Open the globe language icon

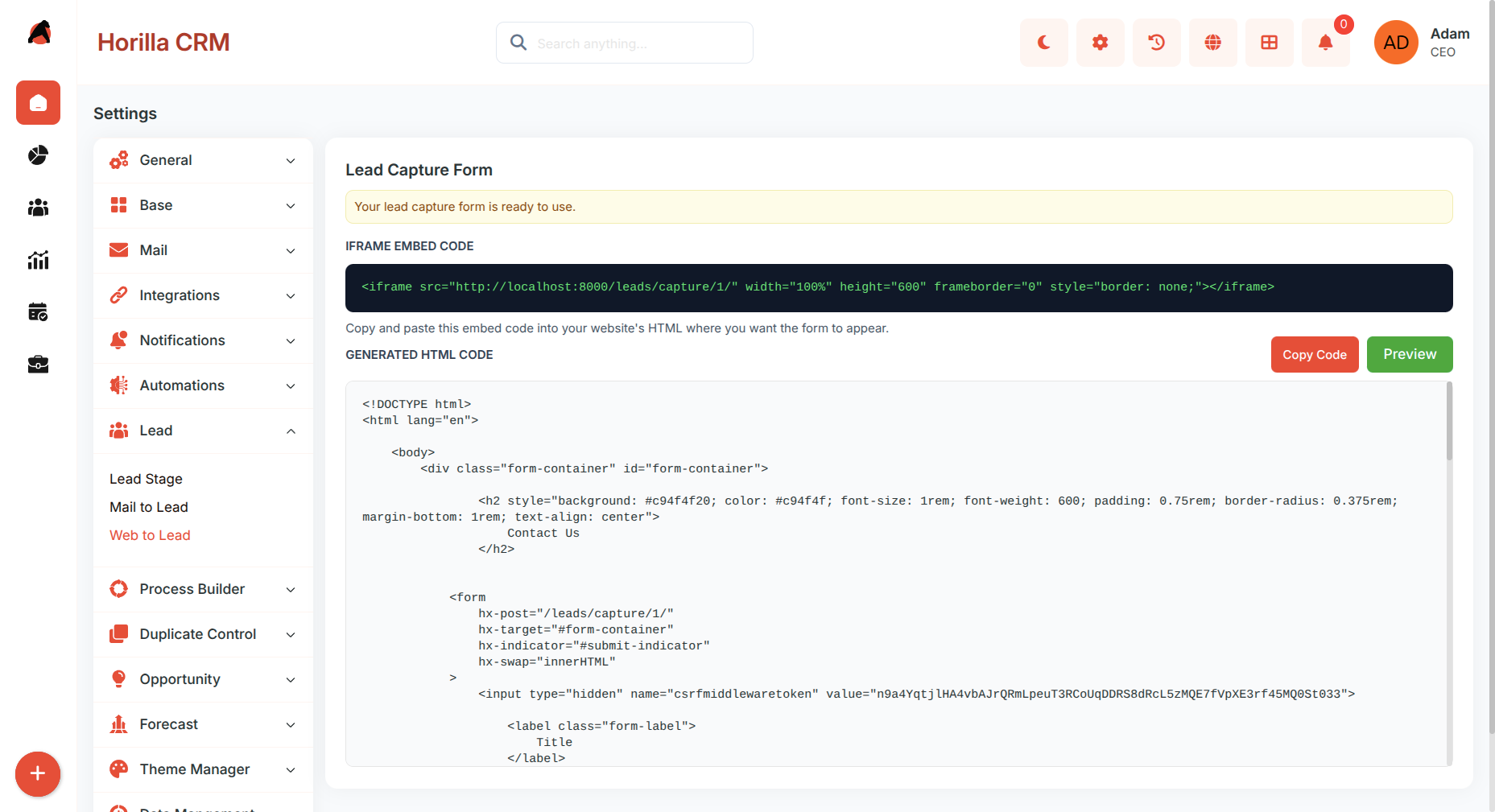click(x=1213, y=43)
